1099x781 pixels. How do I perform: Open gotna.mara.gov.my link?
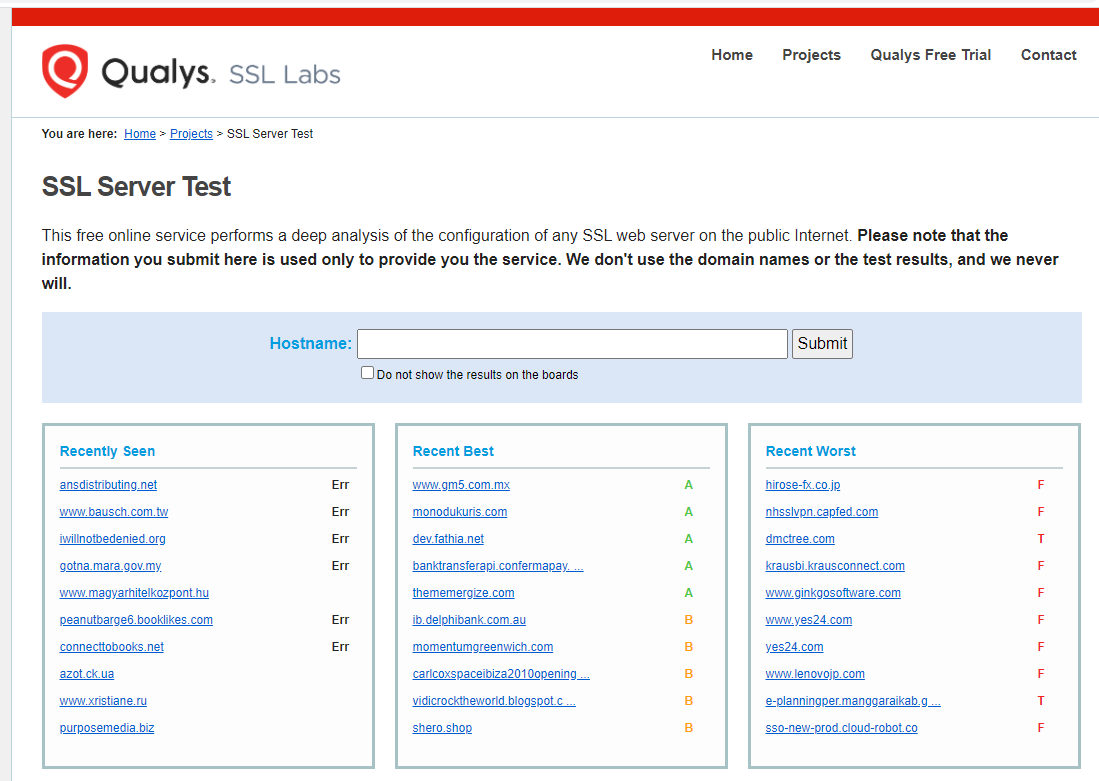click(x=110, y=566)
